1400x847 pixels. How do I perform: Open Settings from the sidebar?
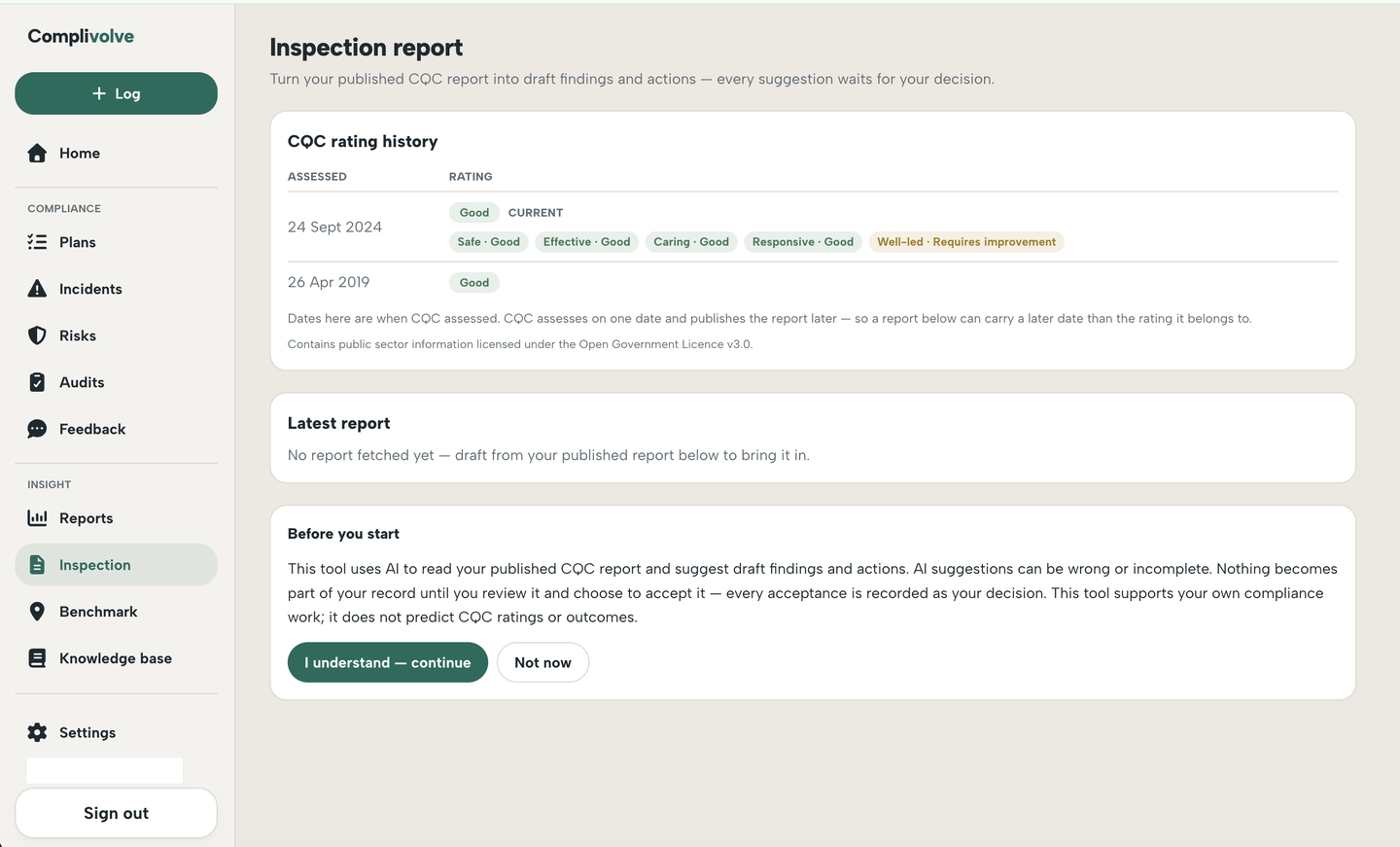[116, 732]
